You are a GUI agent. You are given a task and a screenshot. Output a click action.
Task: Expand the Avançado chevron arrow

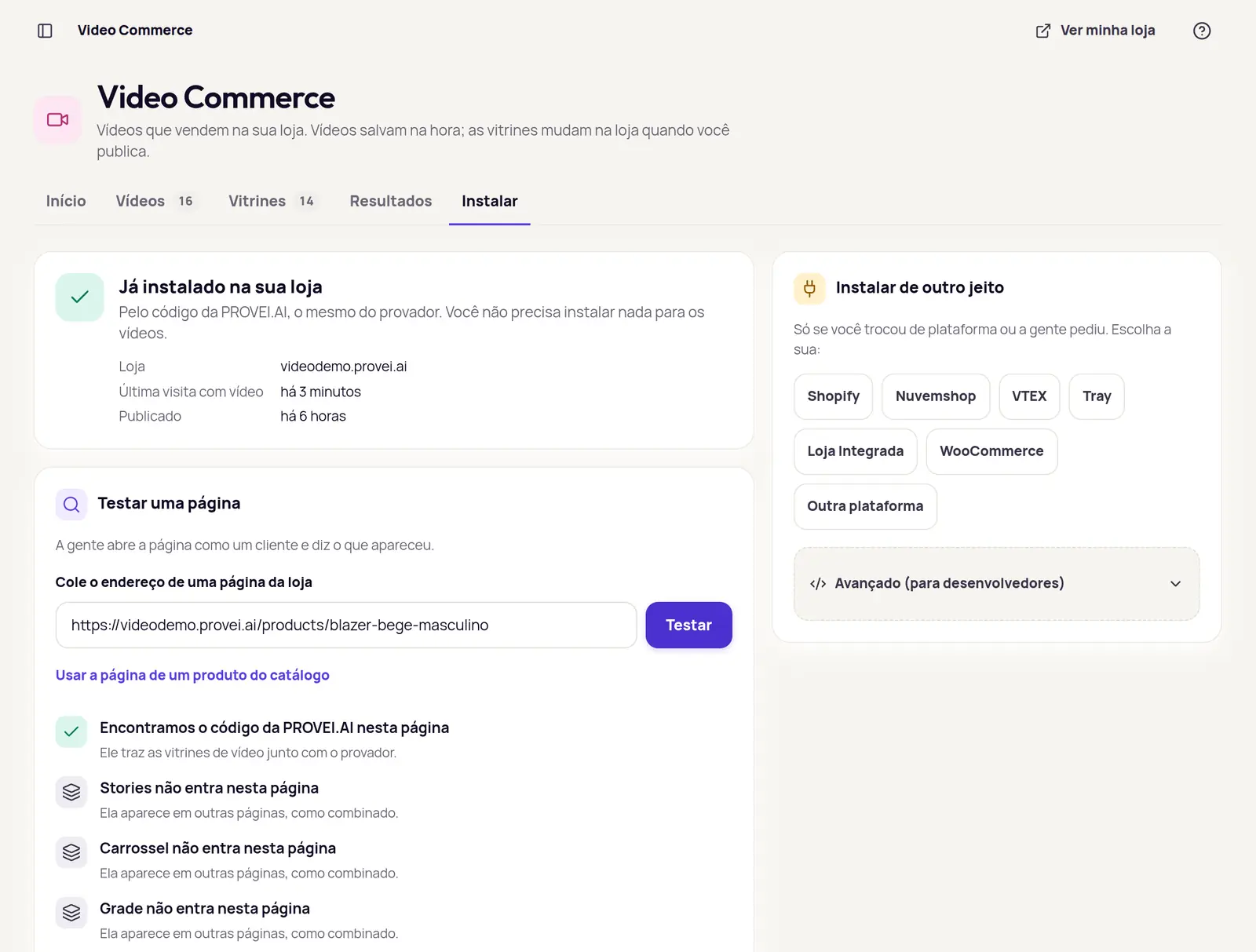click(x=1175, y=583)
